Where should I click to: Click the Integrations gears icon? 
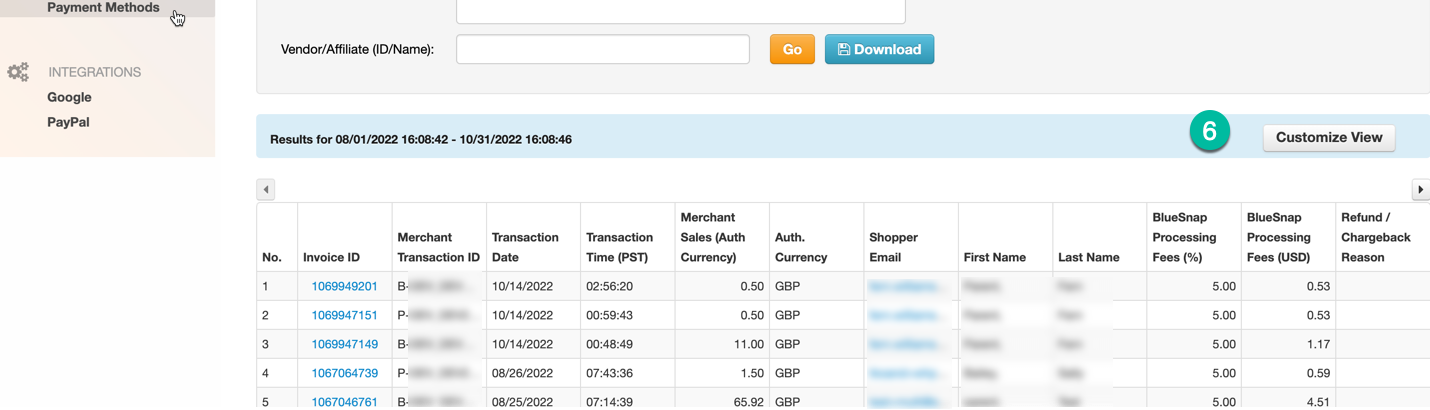point(18,72)
